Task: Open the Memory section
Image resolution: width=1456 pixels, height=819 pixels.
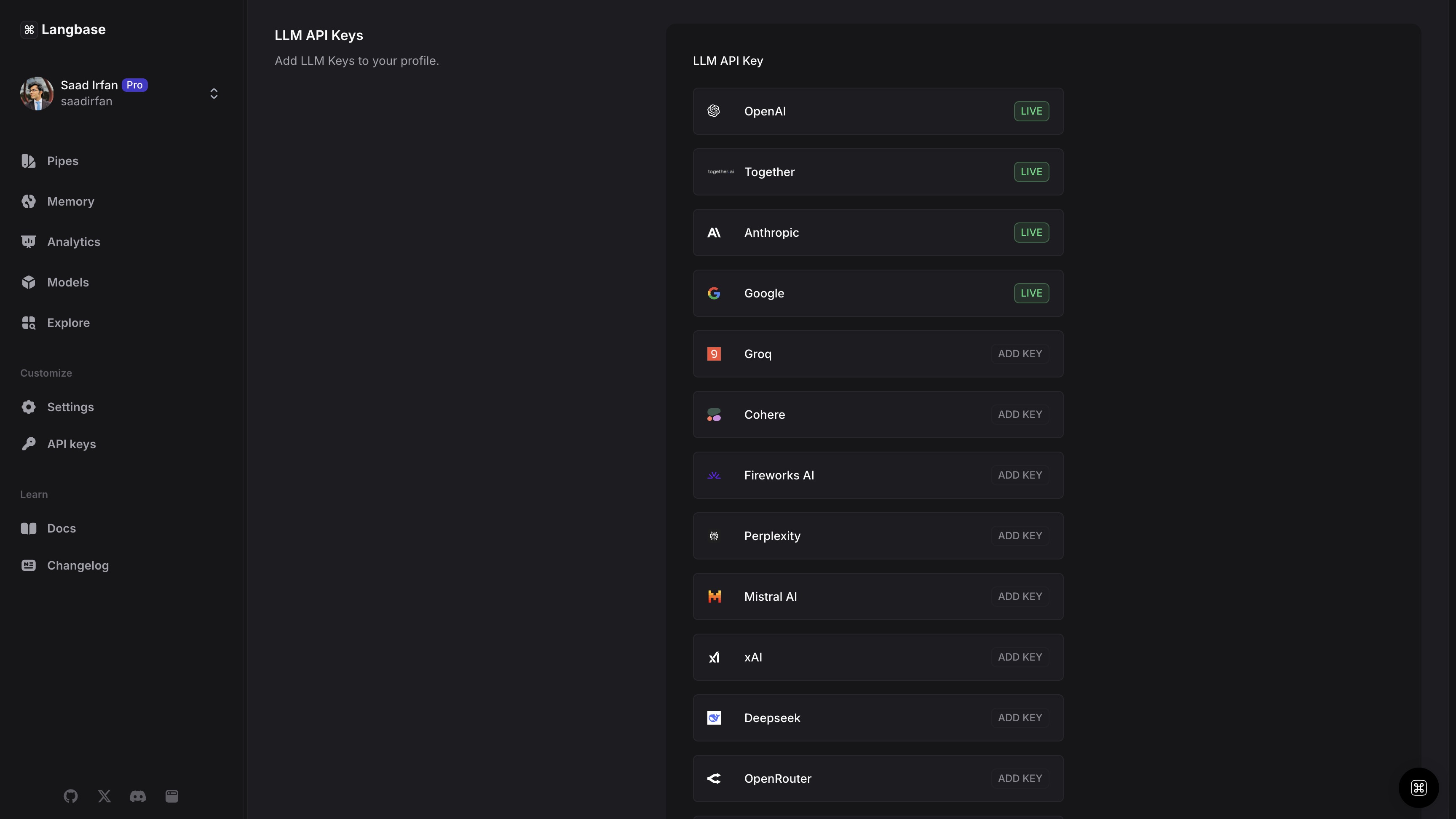Action: [70, 201]
